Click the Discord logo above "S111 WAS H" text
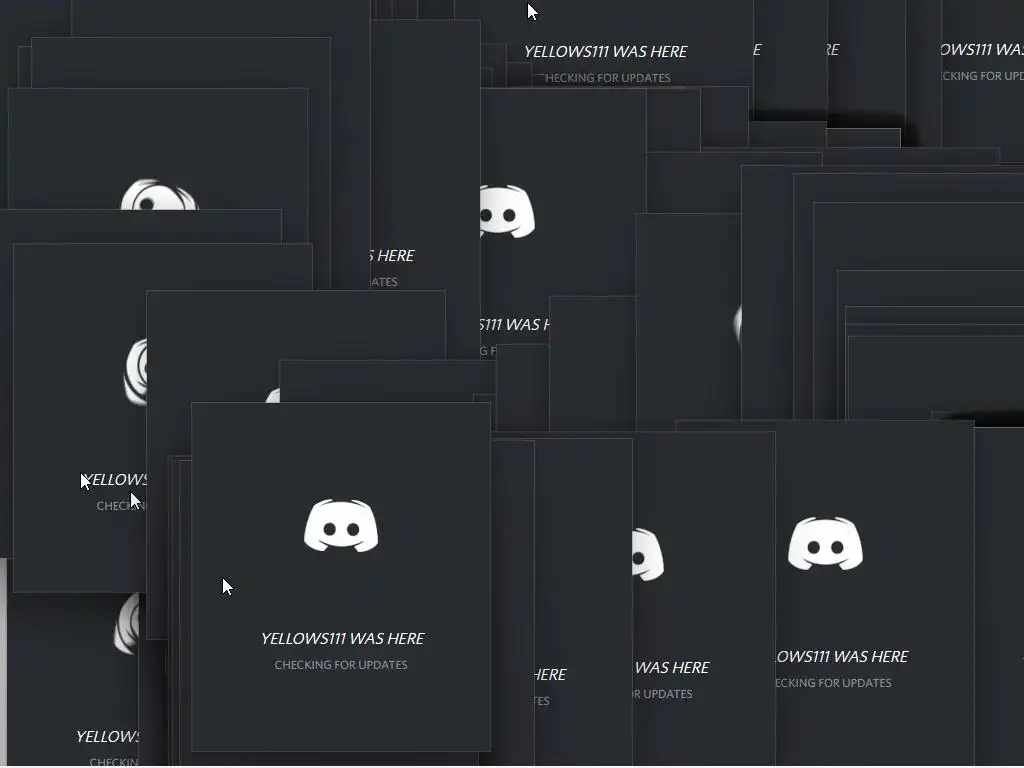 pyautogui.click(x=507, y=212)
